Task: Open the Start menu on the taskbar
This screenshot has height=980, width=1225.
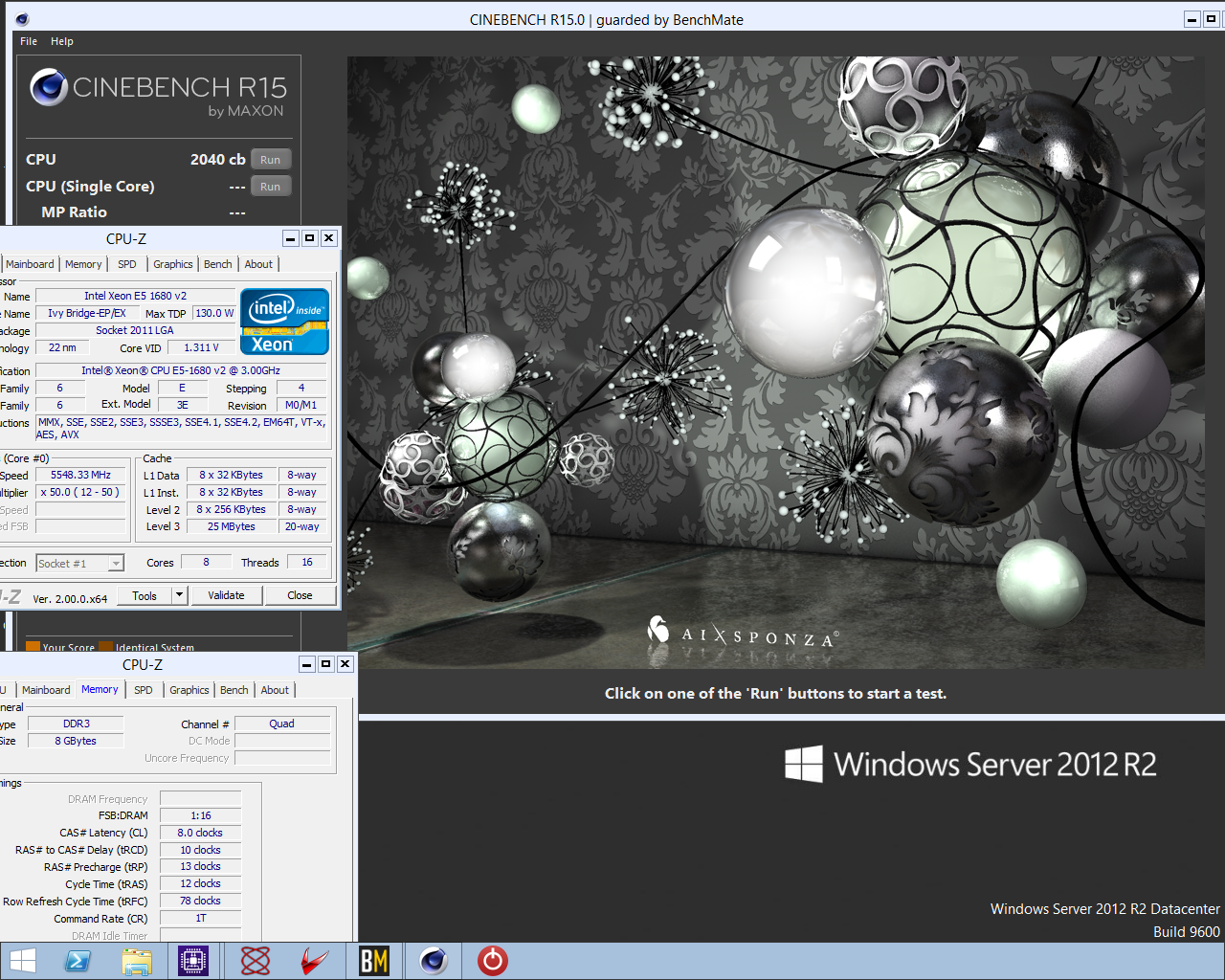Action: pos(21,961)
